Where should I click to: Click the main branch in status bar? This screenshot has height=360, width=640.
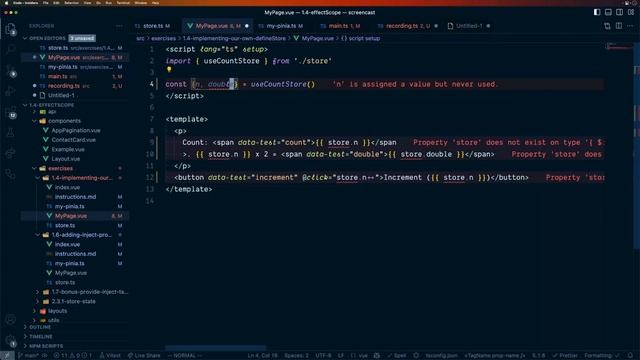tap(28, 356)
